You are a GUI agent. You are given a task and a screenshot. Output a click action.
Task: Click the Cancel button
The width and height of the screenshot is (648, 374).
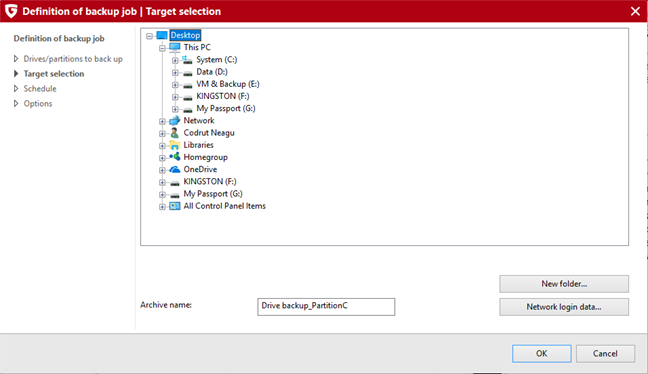click(x=605, y=354)
